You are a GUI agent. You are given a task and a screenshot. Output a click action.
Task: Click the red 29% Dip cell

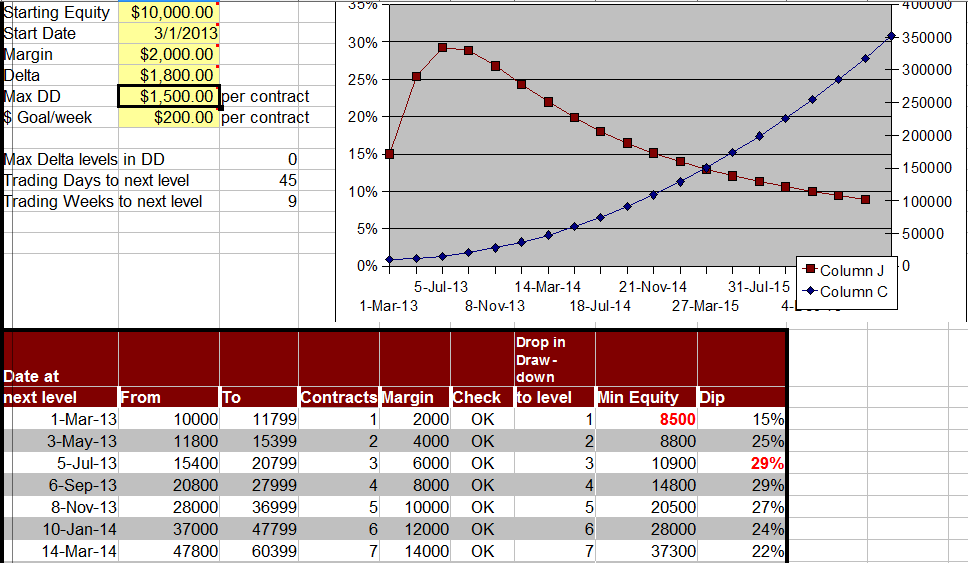click(x=767, y=463)
